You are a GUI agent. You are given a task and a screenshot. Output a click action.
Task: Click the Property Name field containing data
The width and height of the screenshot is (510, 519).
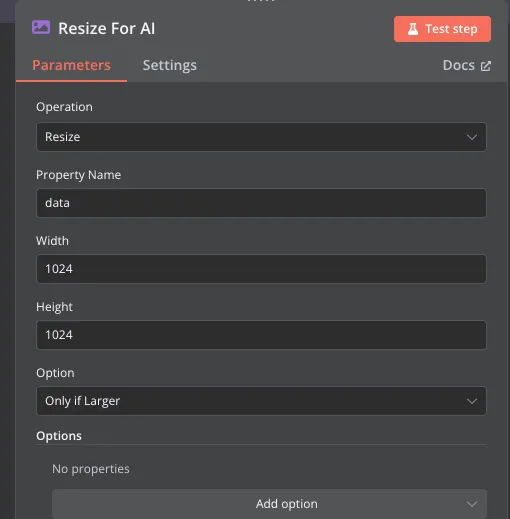[x=261, y=203]
